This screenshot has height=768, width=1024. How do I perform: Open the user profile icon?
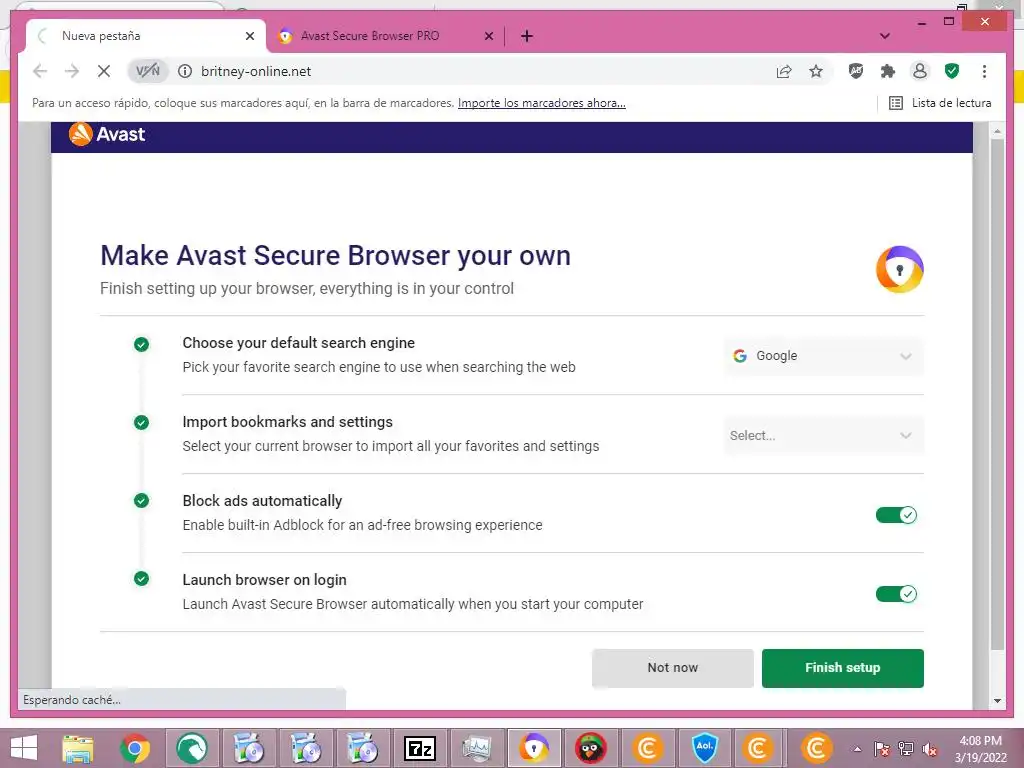pyautogui.click(x=920, y=71)
